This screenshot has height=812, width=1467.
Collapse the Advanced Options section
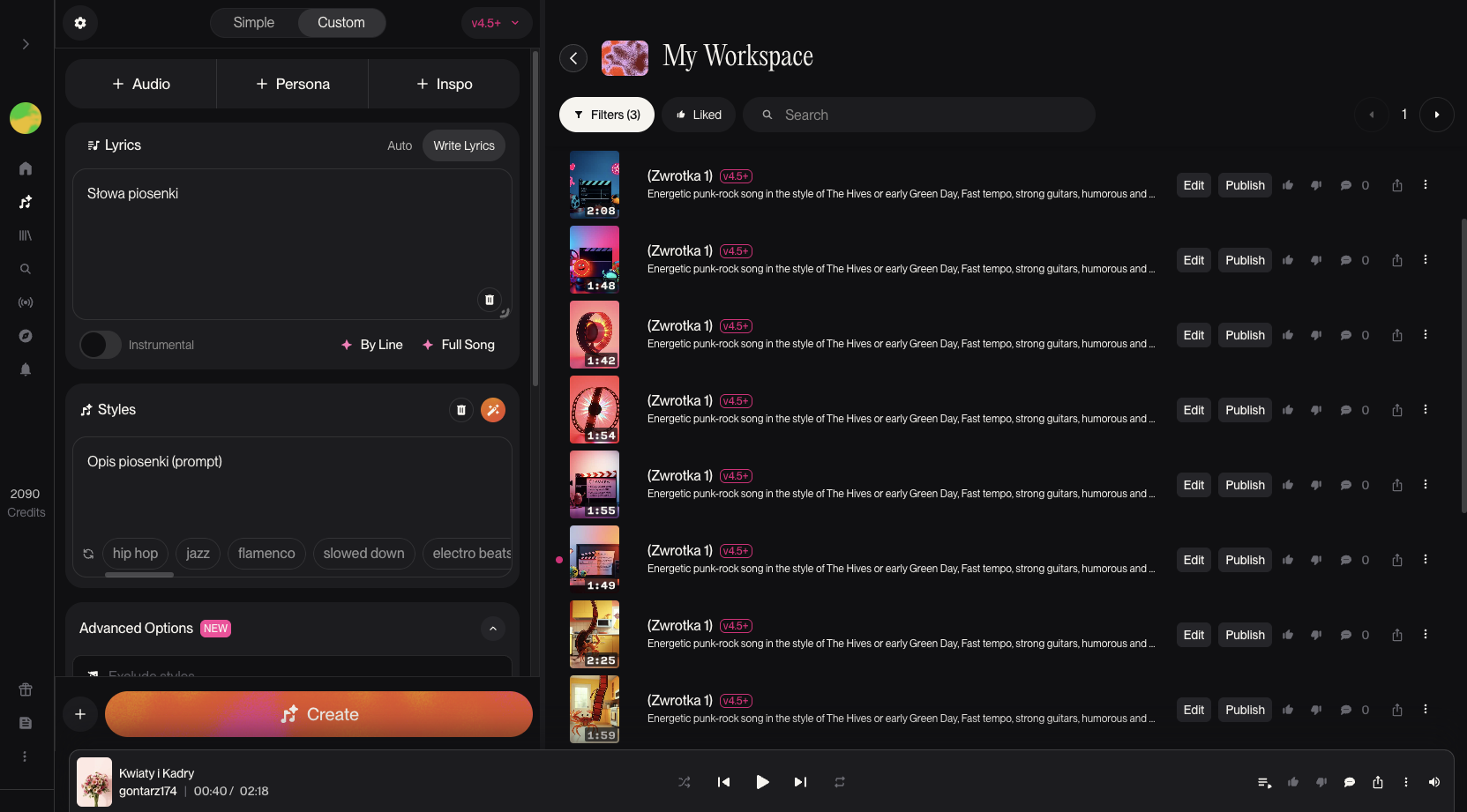[x=493, y=629]
